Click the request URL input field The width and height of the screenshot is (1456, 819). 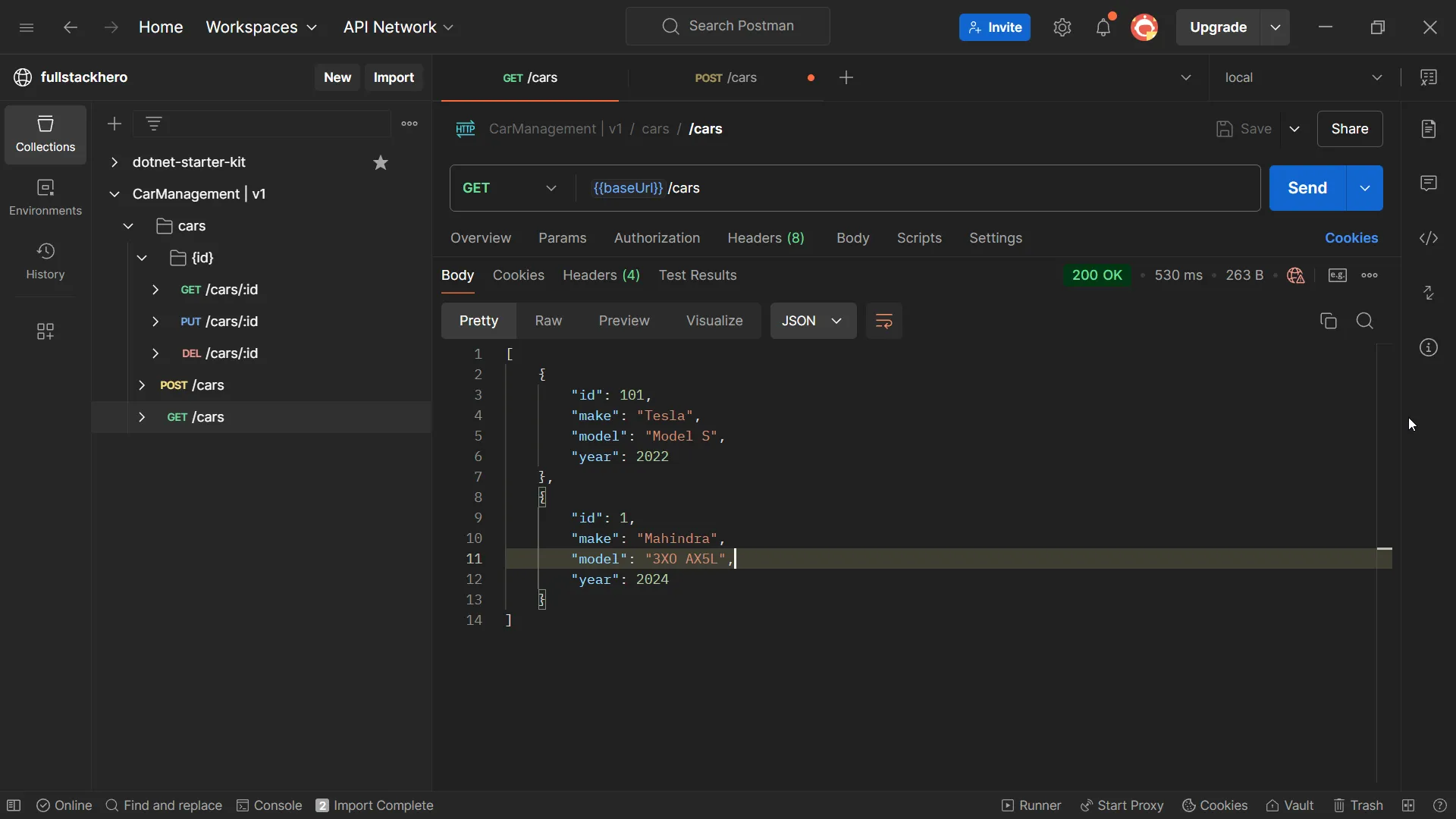[x=910, y=188]
